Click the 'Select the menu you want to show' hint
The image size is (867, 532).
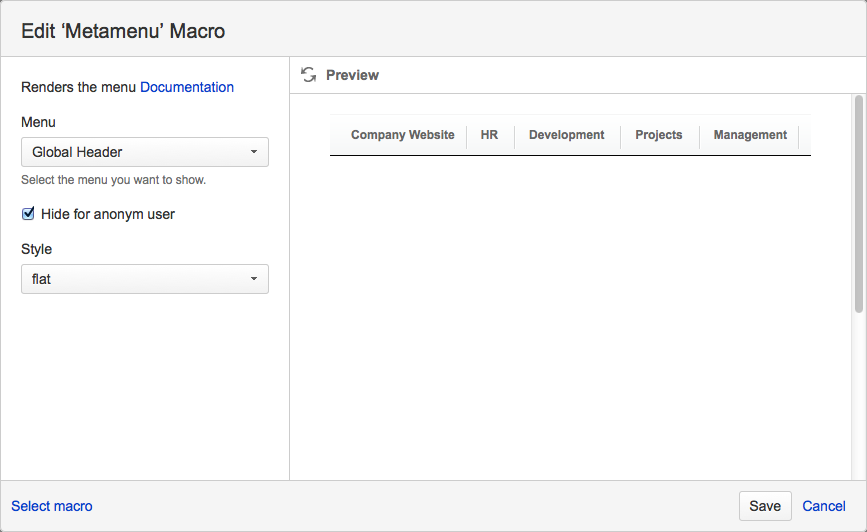click(113, 181)
